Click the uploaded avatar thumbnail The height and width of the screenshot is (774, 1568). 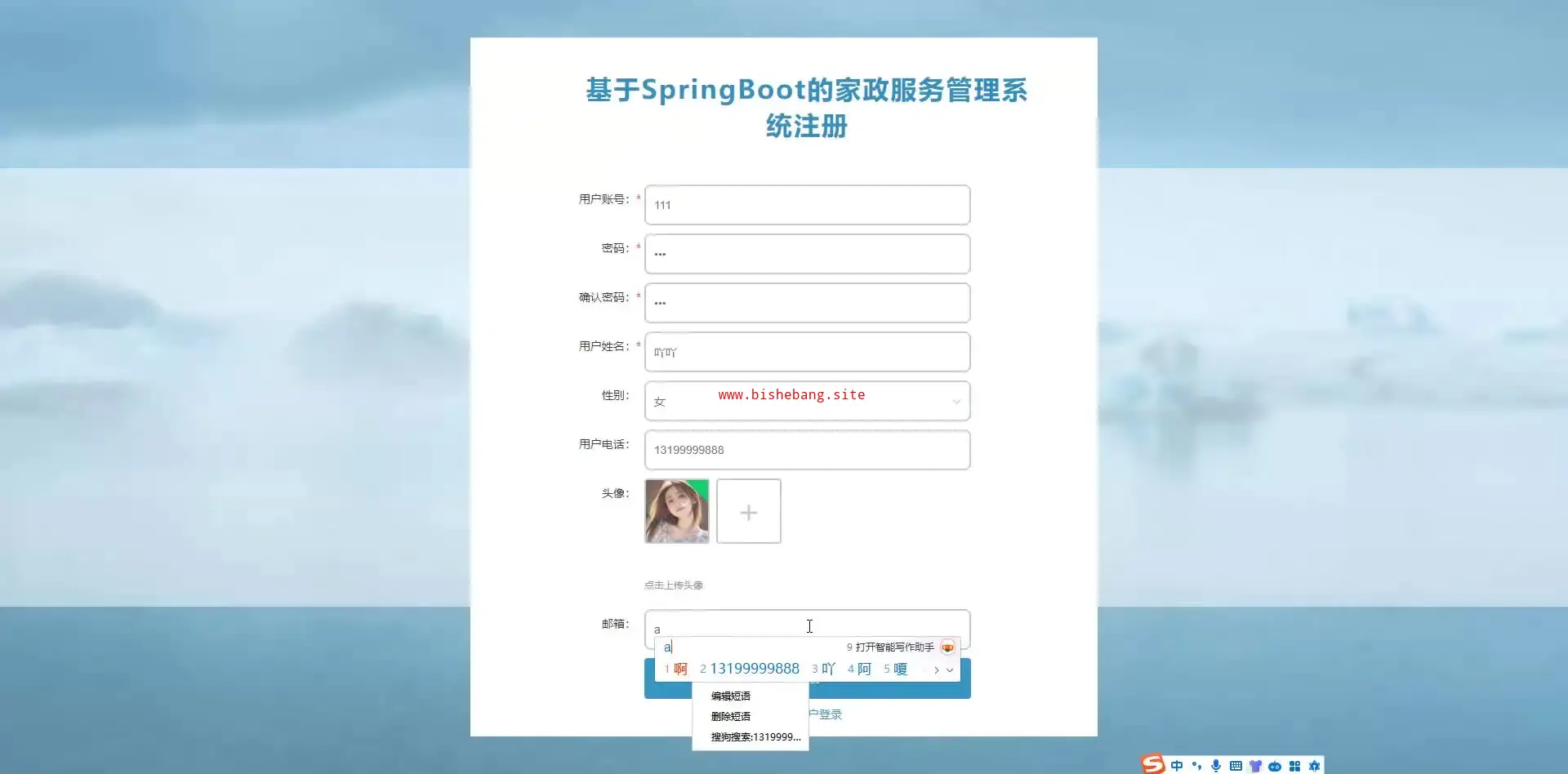(677, 511)
